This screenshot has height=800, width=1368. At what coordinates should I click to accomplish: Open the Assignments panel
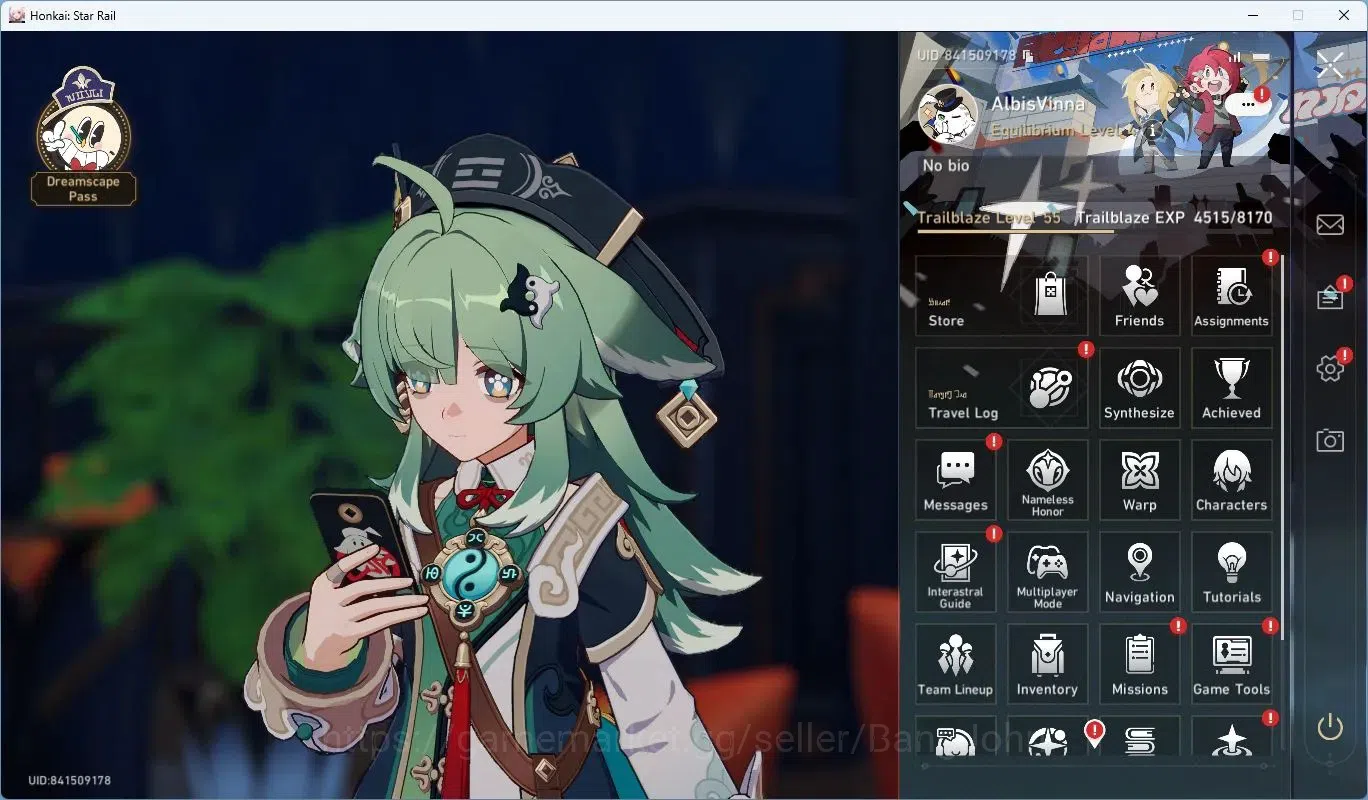click(1231, 295)
